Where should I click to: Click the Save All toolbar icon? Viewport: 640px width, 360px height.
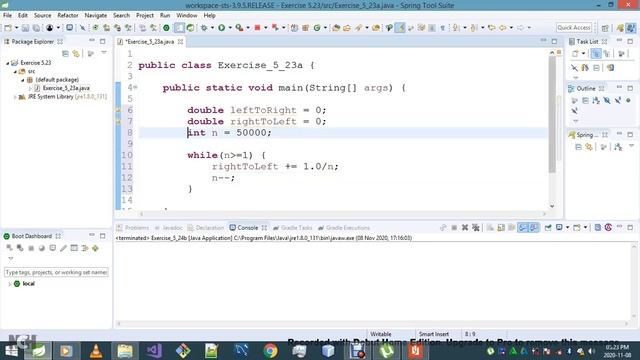(x=36, y=28)
